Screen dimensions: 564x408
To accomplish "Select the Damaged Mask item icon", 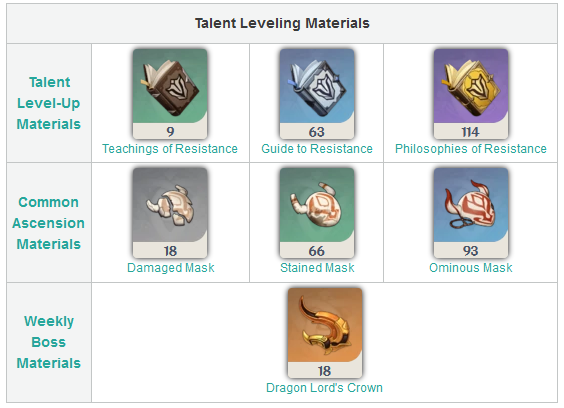I will pyautogui.click(x=170, y=213).
